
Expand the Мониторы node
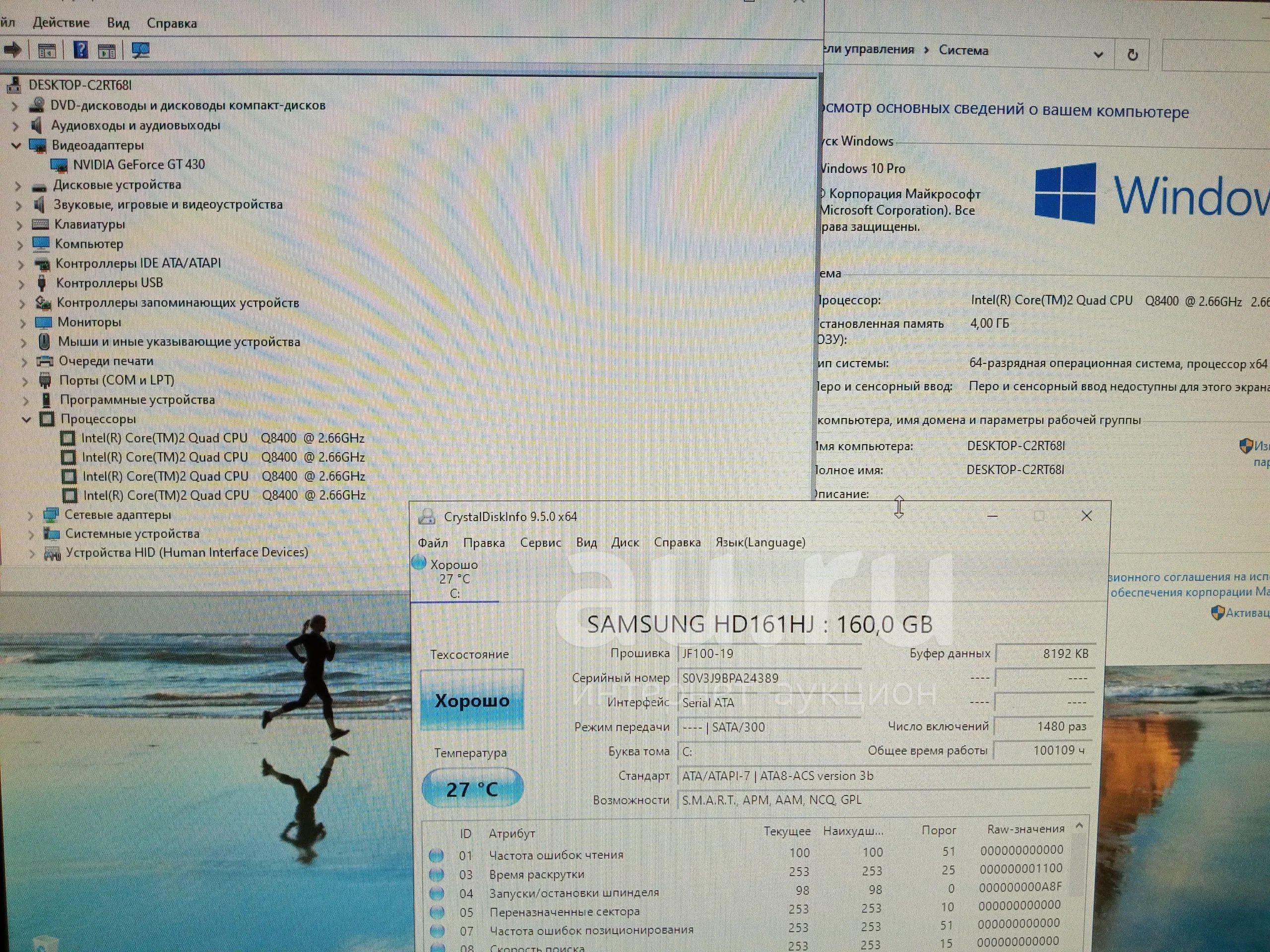22,323
